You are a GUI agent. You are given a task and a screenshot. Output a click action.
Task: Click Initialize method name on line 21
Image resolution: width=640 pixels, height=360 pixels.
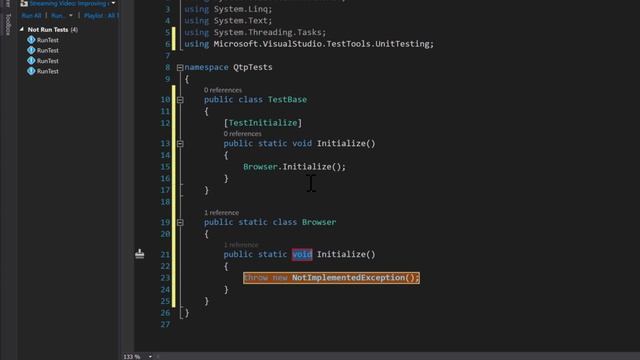341,254
